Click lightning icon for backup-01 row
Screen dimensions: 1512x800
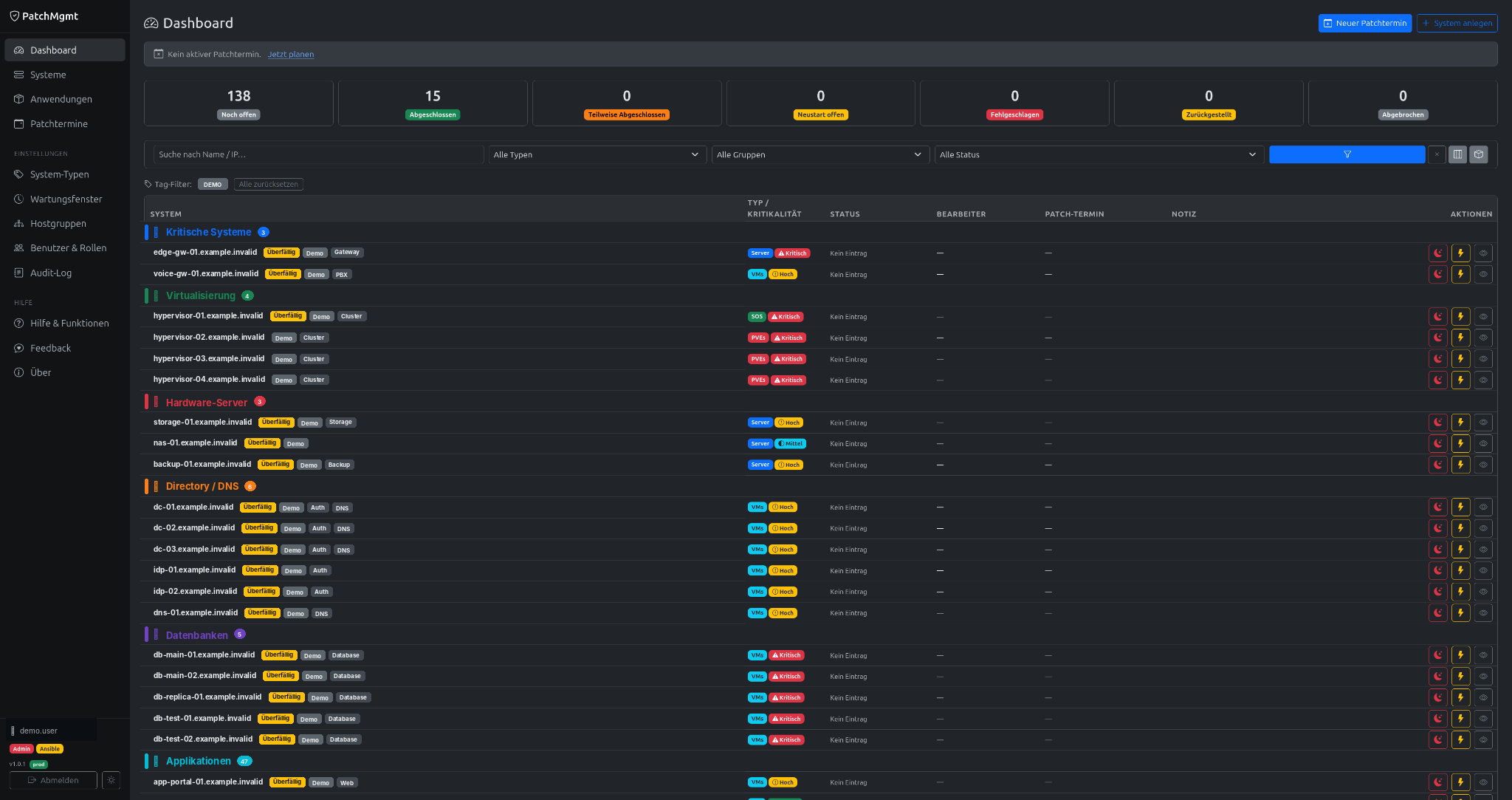pos(1460,465)
